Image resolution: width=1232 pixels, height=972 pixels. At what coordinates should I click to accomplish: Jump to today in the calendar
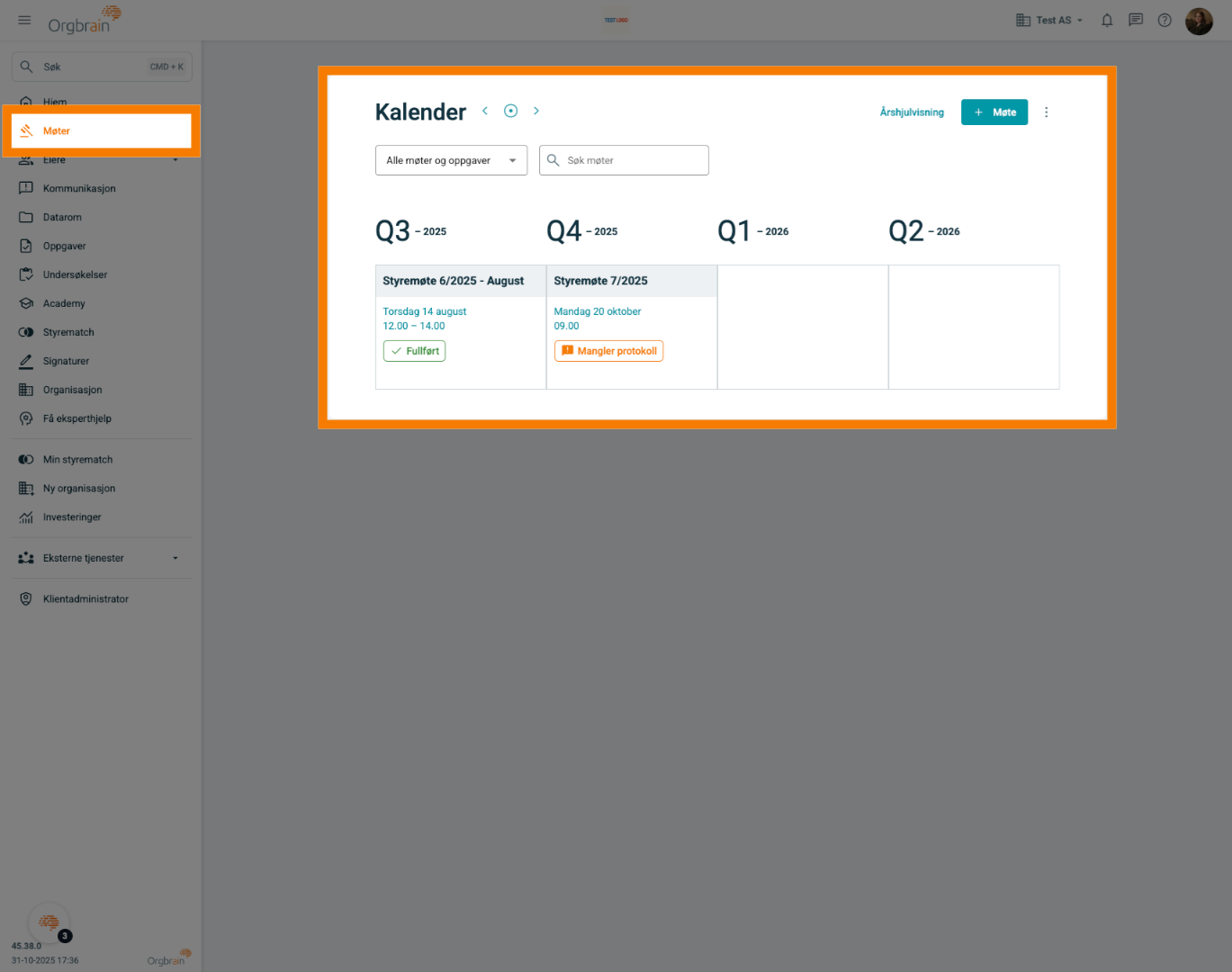510,111
